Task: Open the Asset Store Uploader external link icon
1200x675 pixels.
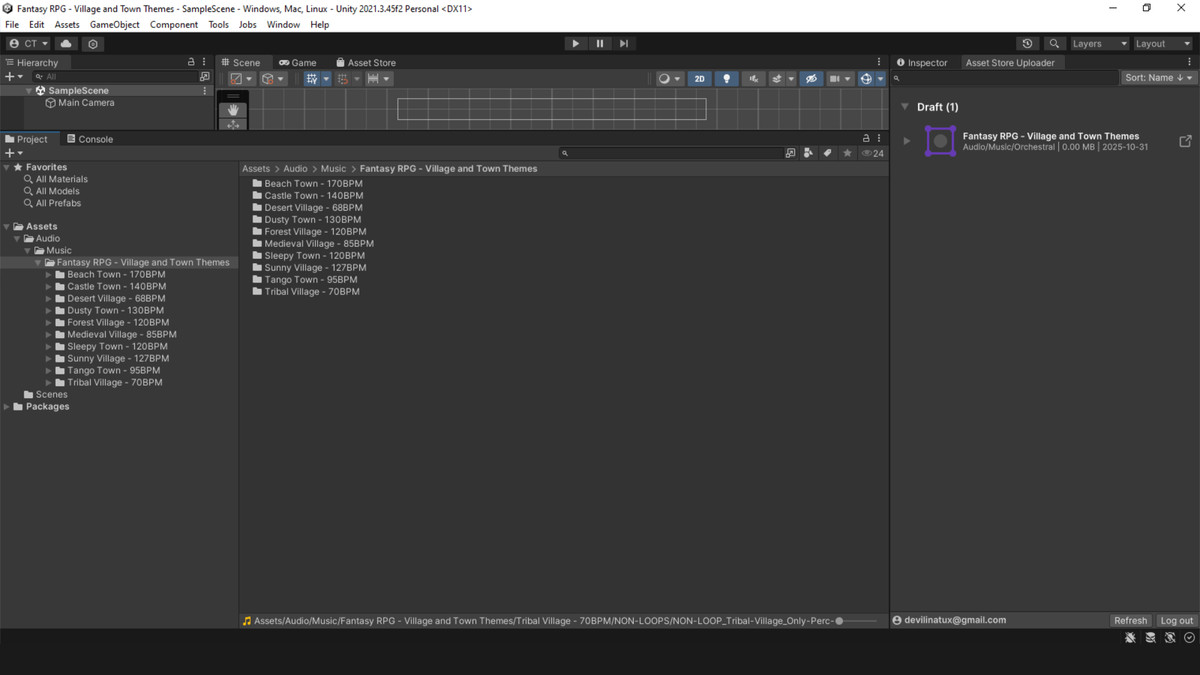Action: click(x=1185, y=140)
